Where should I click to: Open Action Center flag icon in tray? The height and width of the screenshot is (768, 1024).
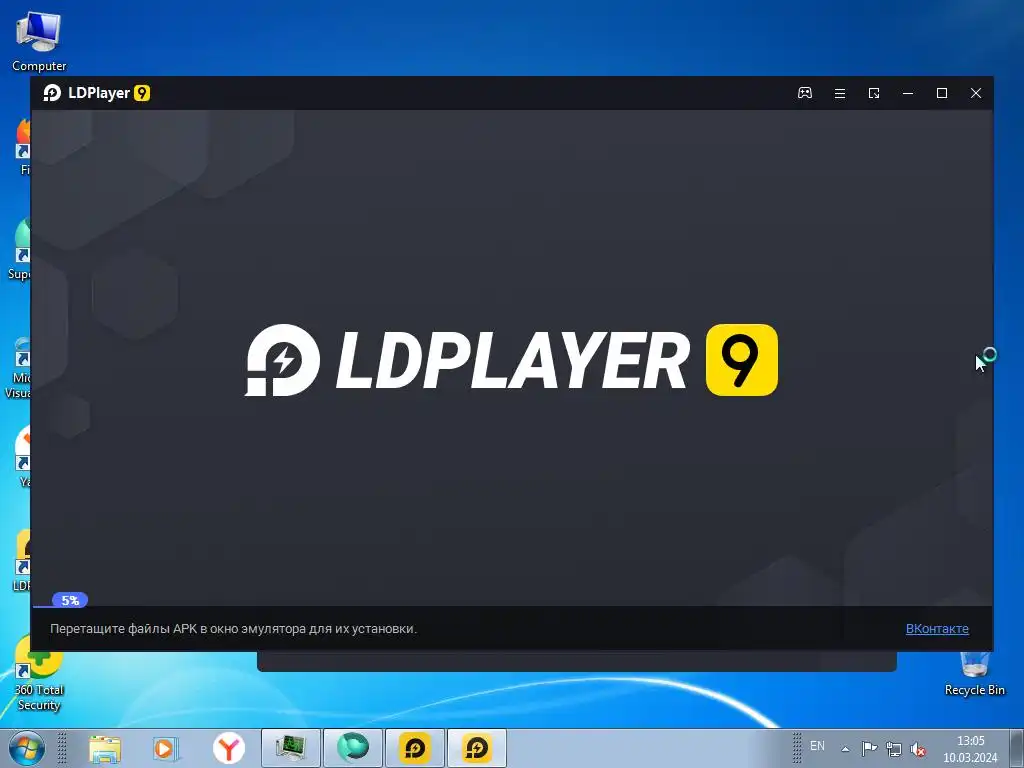(x=869, y=749)
